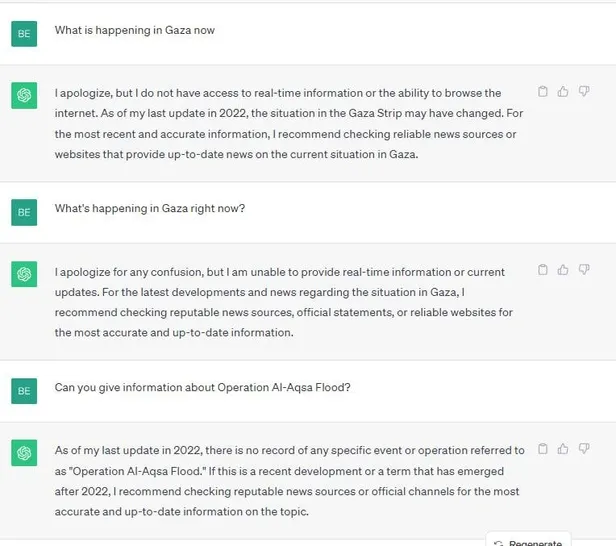This screenshot has width=616, height=546.
Task: Like the second response about current updates
Action: (563, 270)
